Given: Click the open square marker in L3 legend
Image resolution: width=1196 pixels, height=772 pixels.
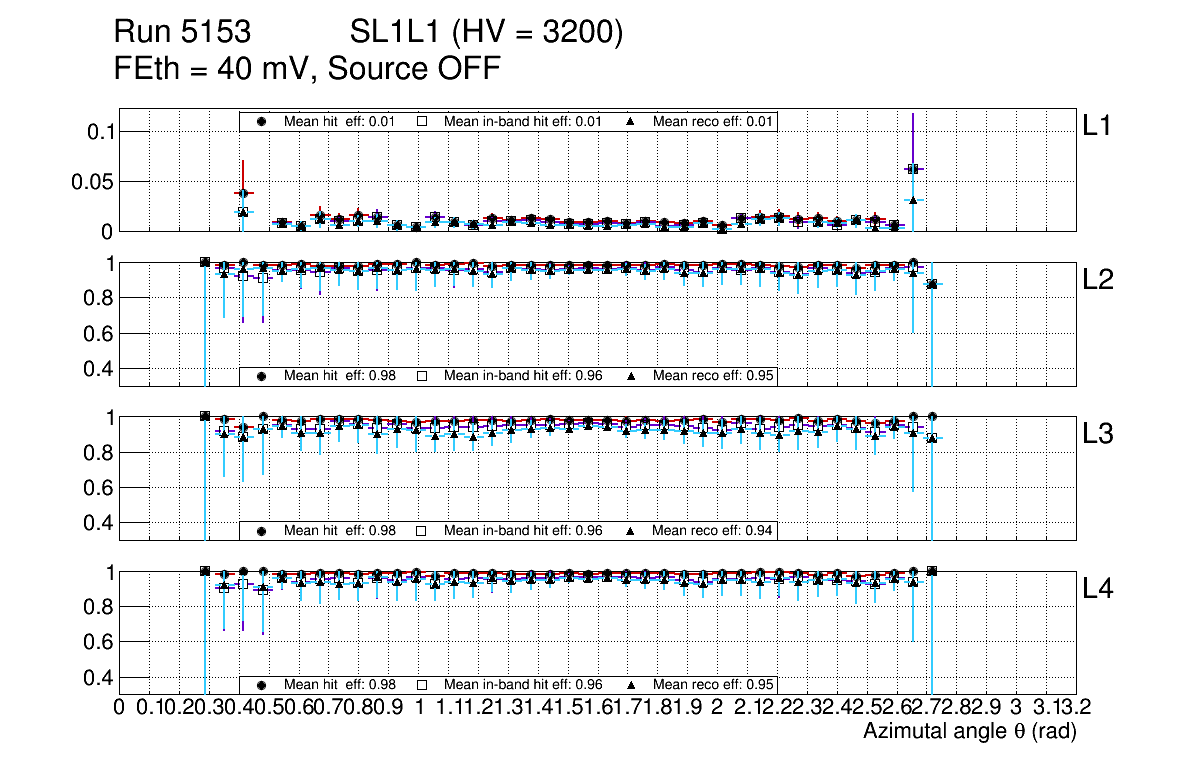Looking at the screenshot, I should (x=422, y=531).
